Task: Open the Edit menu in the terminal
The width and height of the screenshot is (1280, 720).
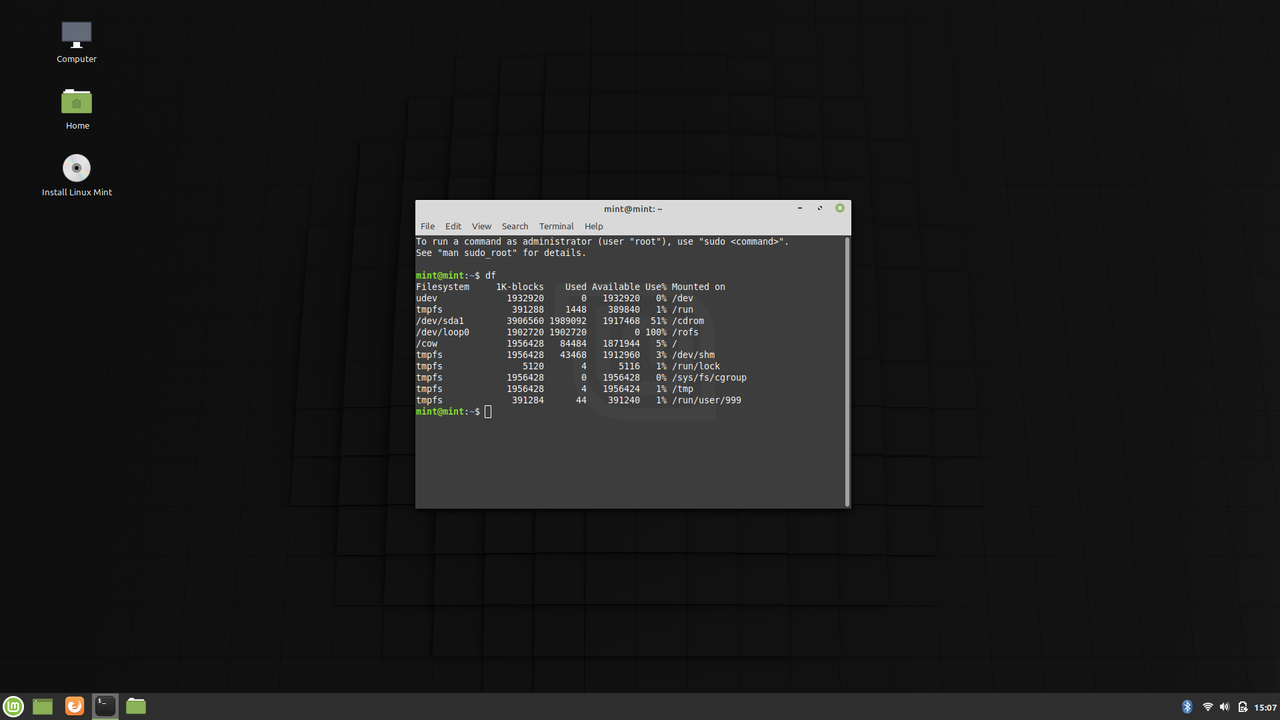Action: (x=453, y=226)
